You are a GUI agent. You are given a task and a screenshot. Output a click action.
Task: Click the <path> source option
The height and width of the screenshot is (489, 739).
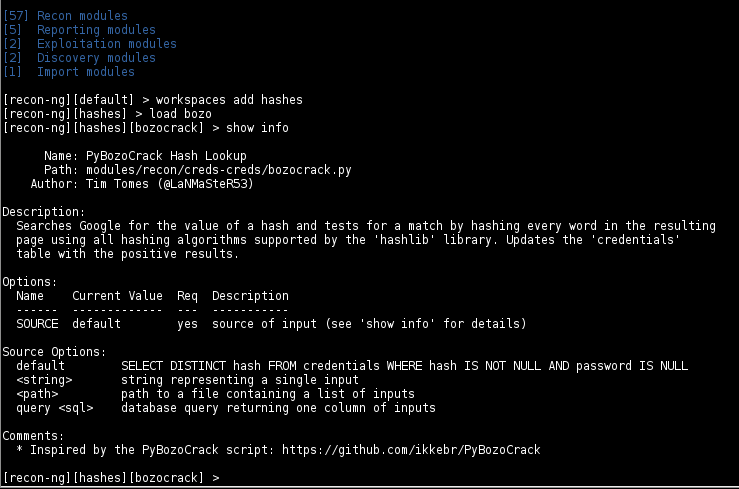(x=37, y=394)
